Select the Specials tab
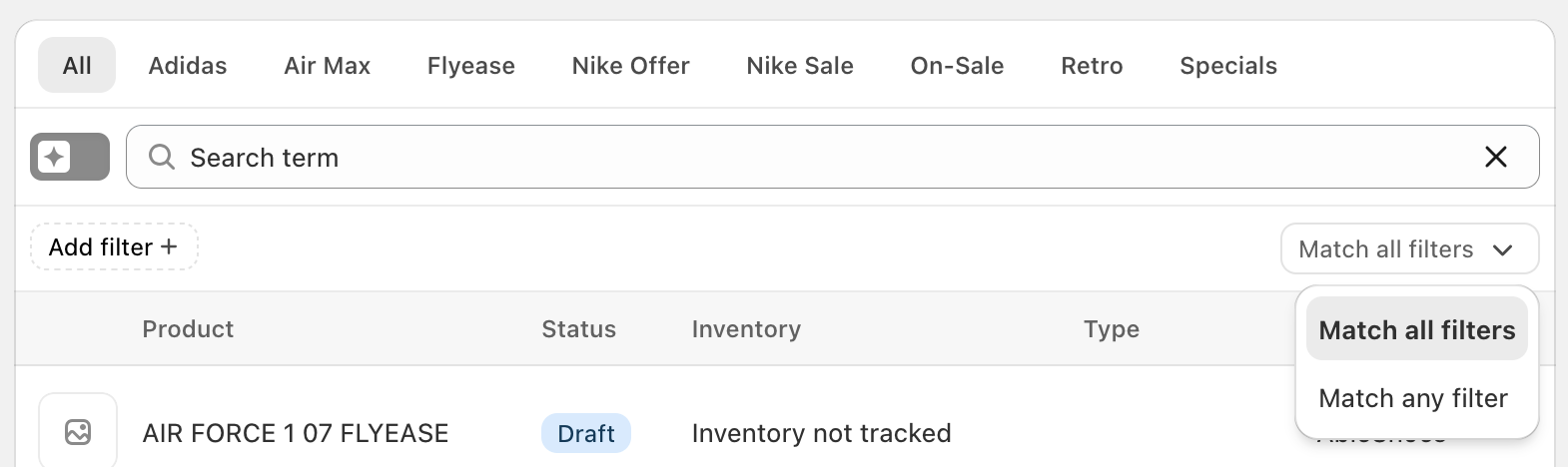The width and height of the screenshot is (1568, 467). [x=1228, y=66]
